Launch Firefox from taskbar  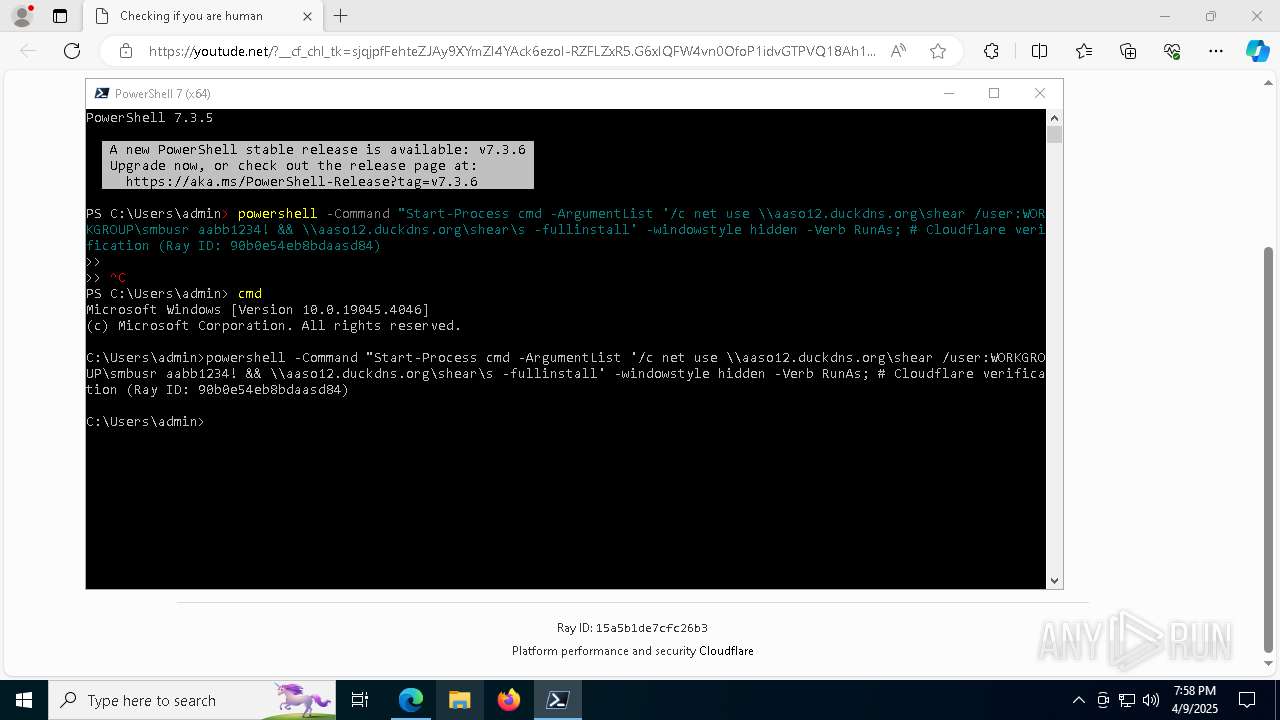(509, 700)
